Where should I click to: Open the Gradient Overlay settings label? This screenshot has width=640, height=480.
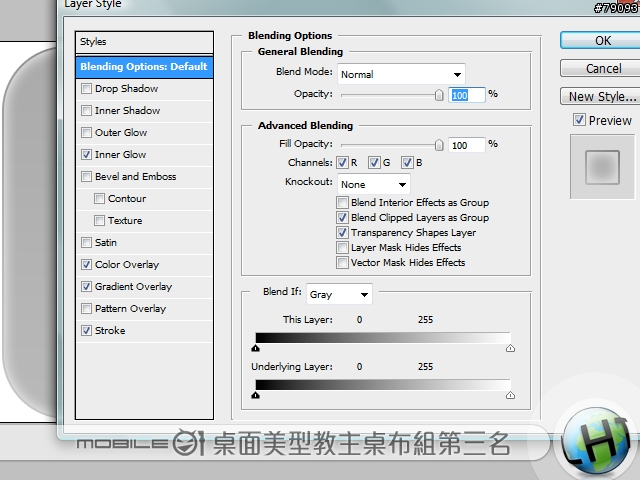tap(133, 287)
